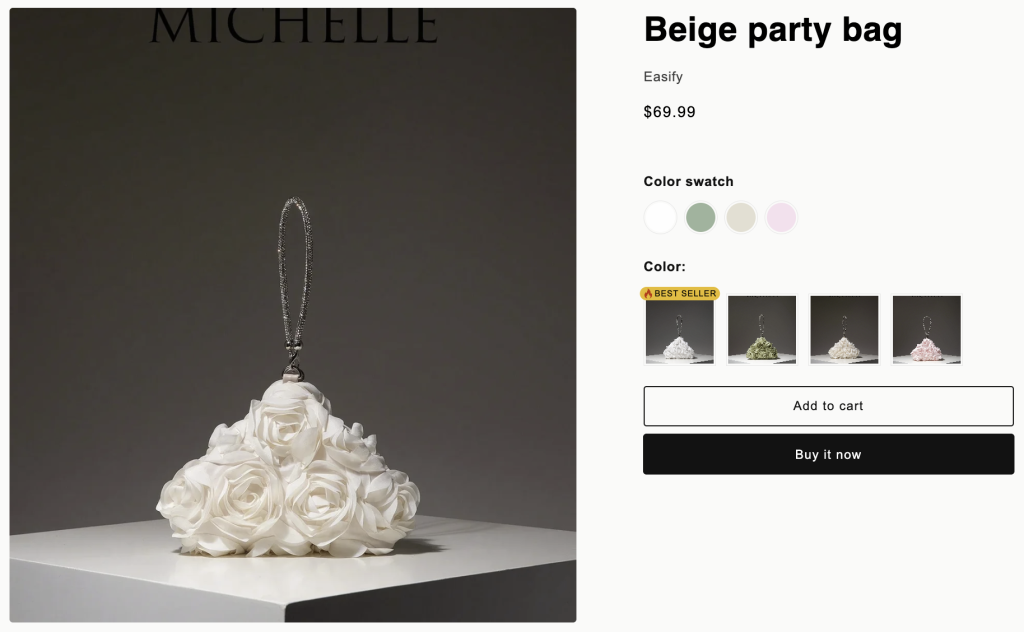The height and width of the screenshot is (632, 1024).
Task: Select the white bag thumbnail variant
Action: [679, 330]
